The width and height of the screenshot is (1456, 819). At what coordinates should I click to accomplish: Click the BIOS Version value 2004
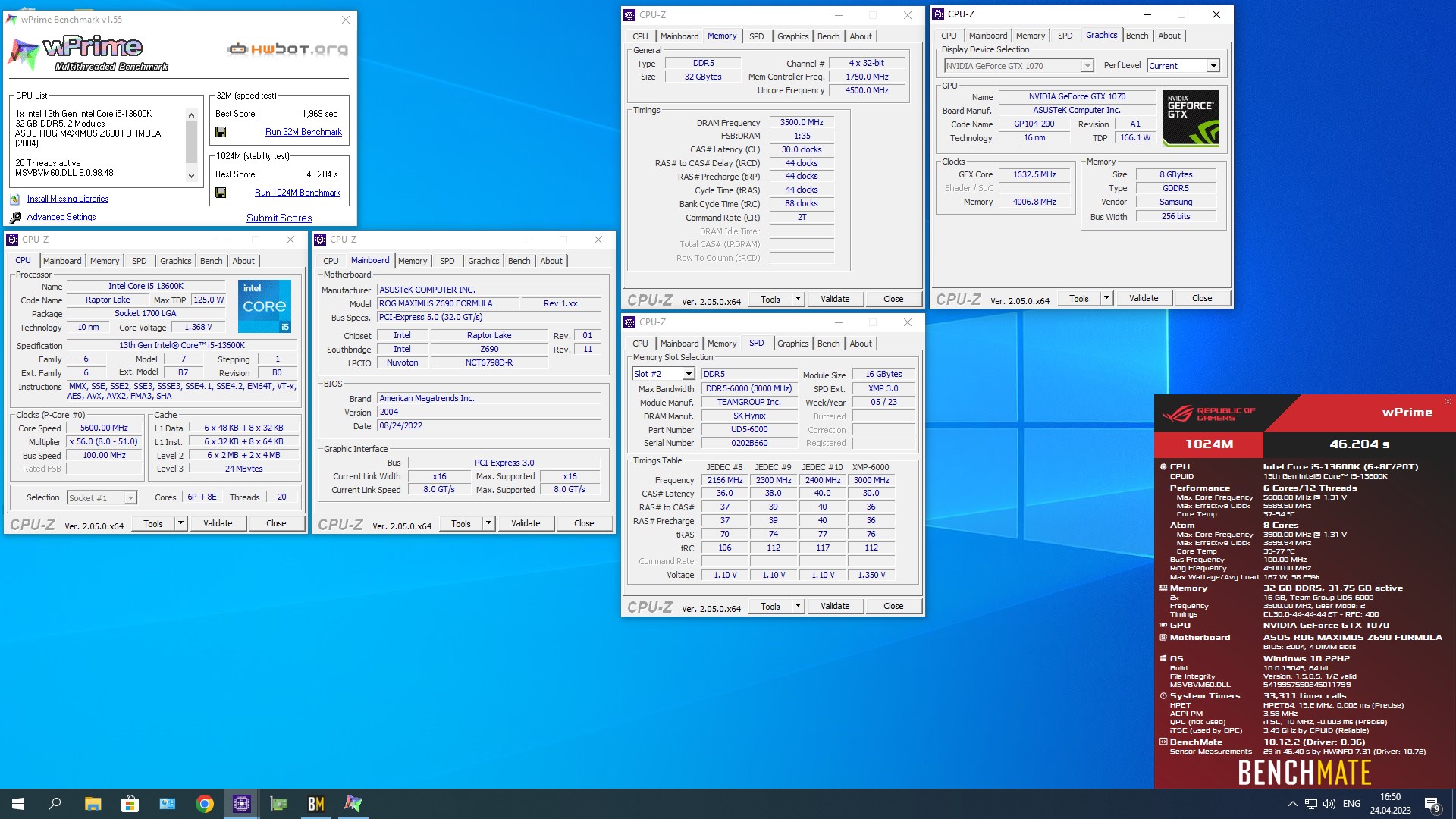(489, 412)
